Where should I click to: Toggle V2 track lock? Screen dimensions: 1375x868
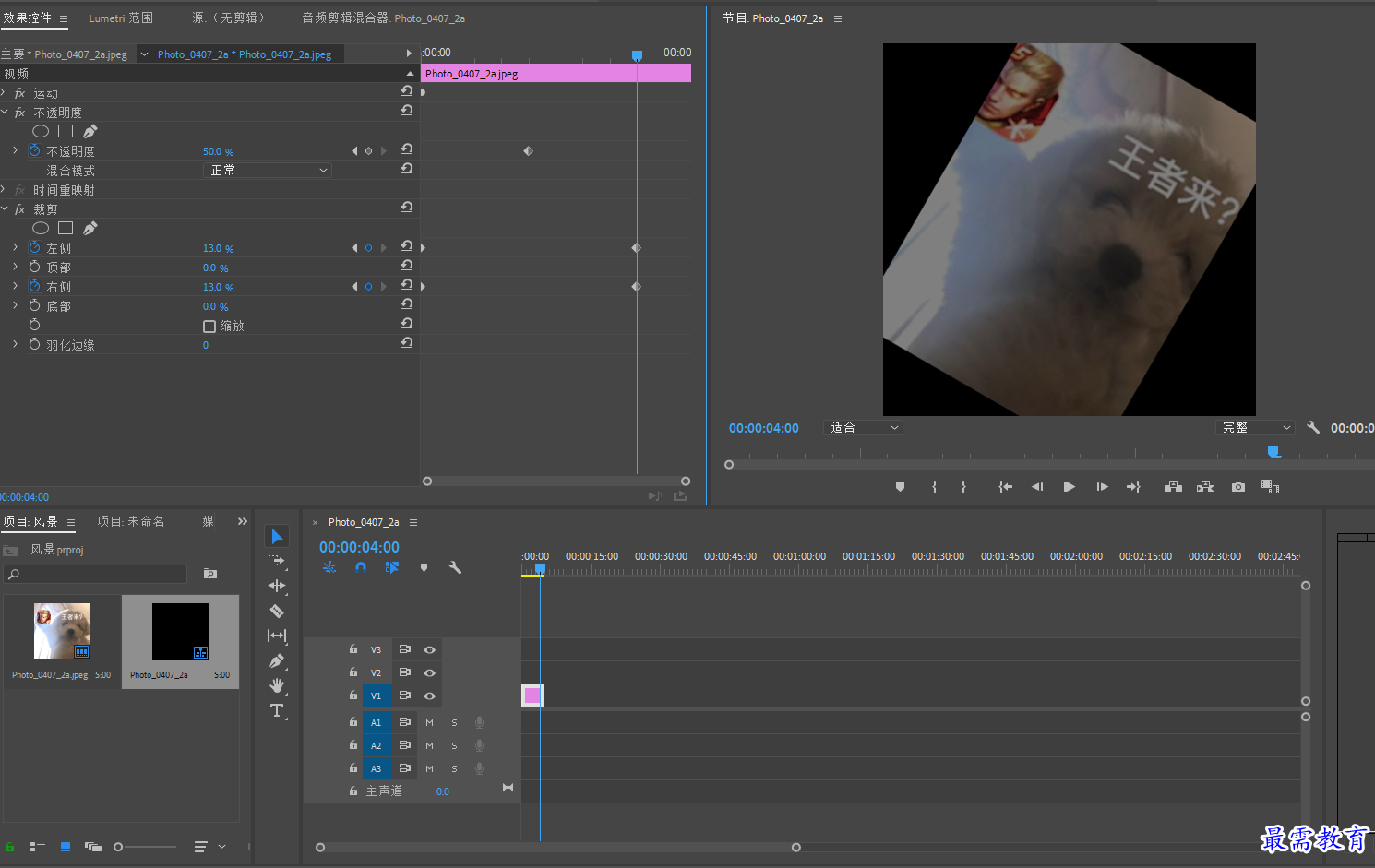tap(353, 672)
